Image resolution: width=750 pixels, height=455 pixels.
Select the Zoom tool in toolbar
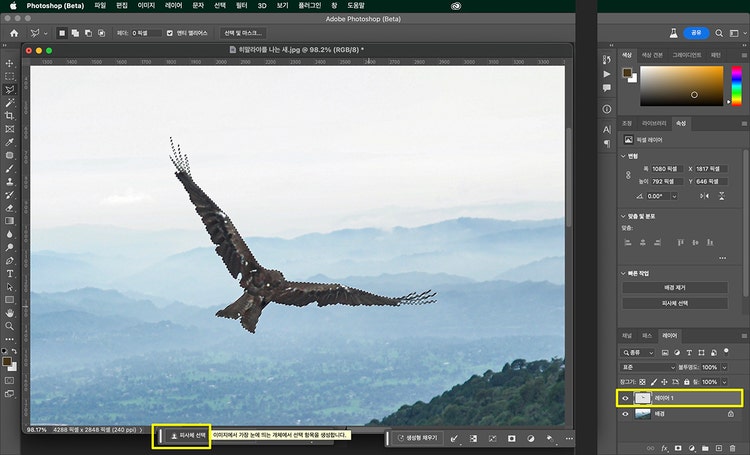[10, 326]
